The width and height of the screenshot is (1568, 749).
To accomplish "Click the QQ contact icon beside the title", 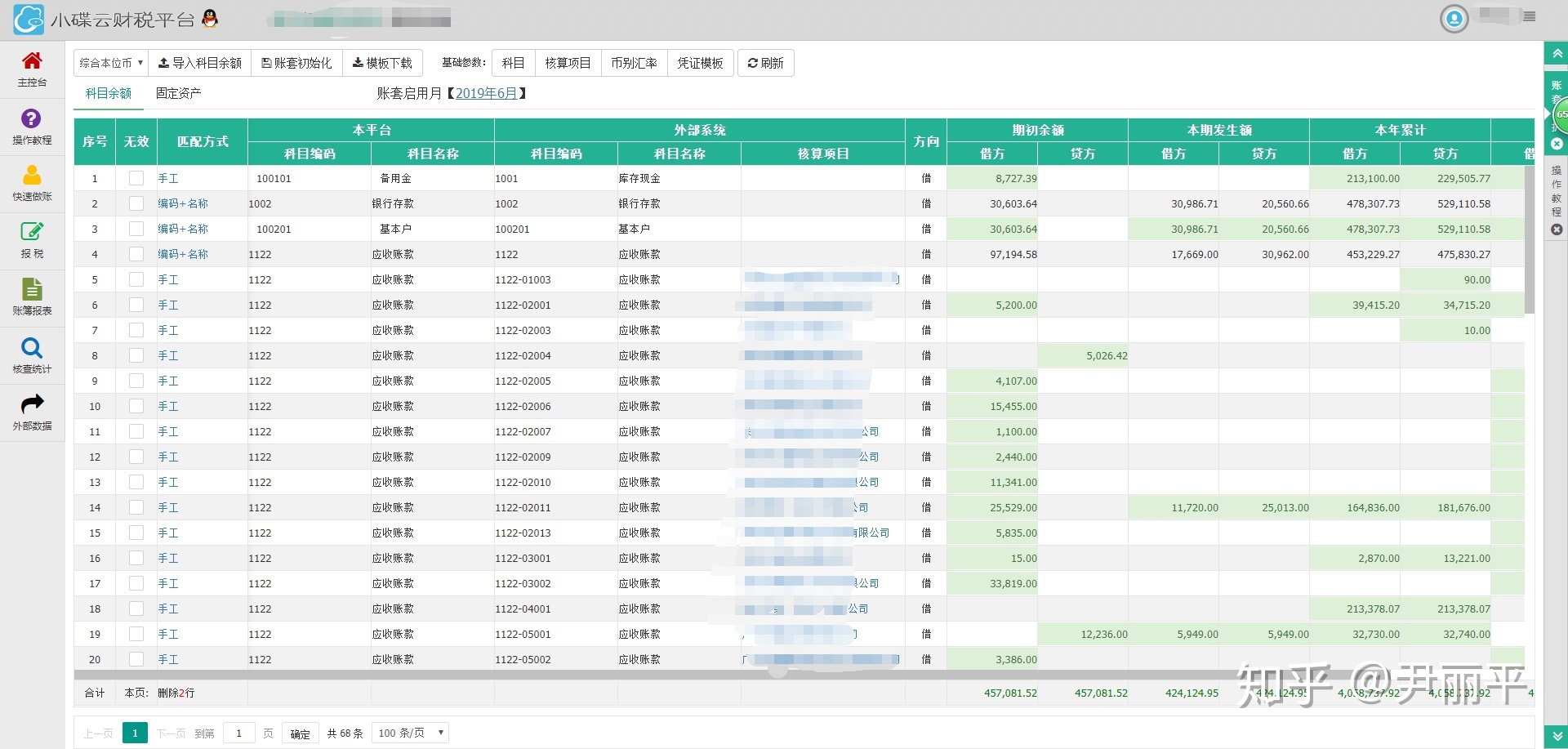I will [210, 18].
